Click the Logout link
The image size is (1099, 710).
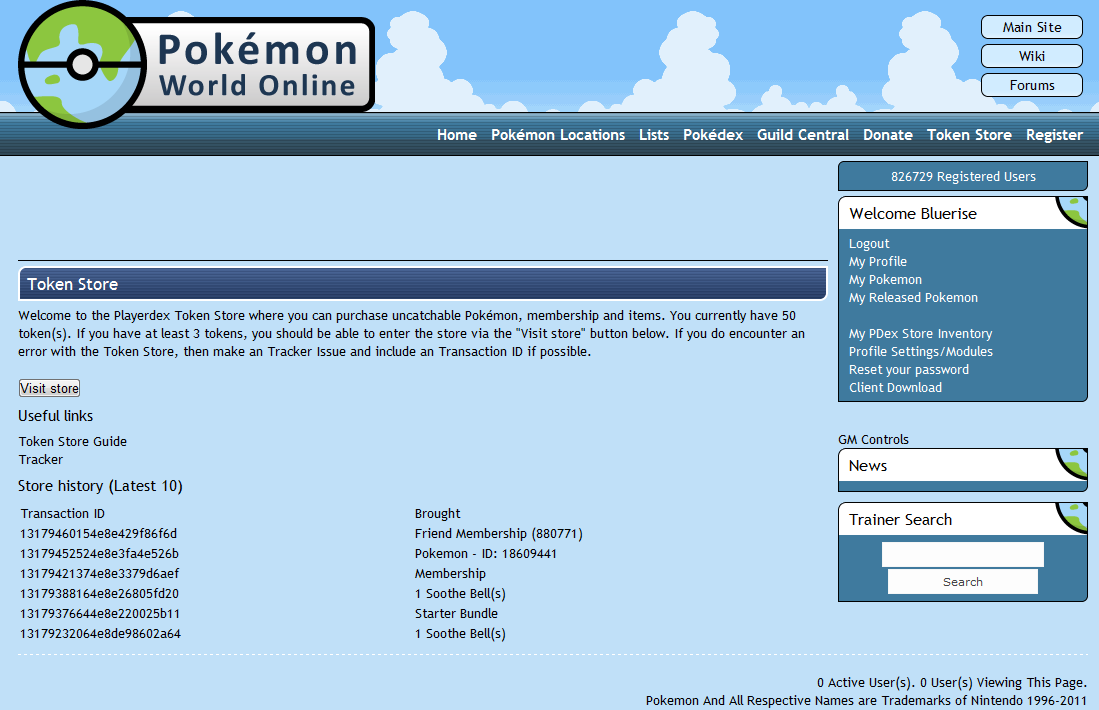pos(869,244)
